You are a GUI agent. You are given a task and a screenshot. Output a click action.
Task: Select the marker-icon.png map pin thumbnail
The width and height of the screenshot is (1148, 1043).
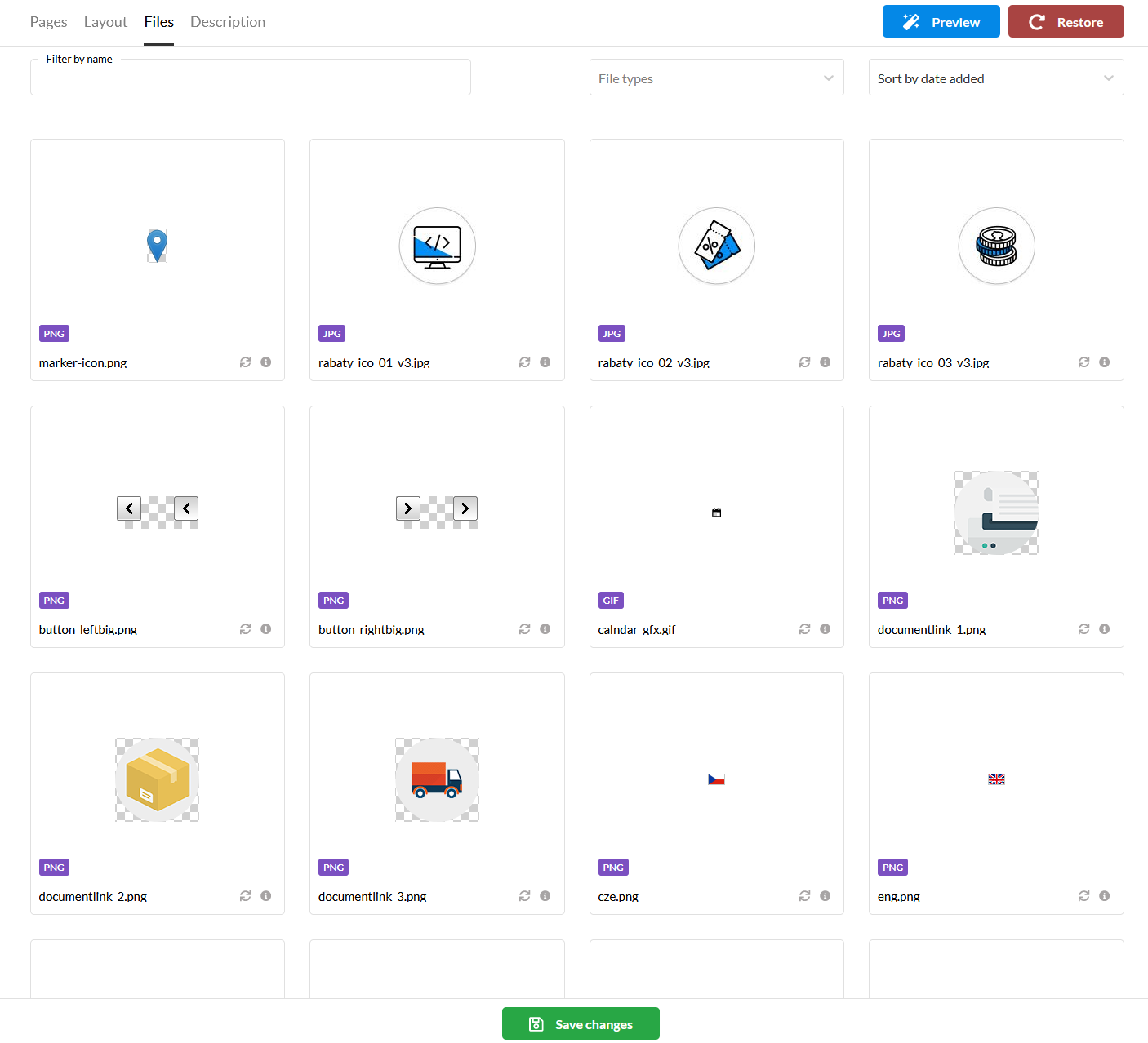(x=157, y=246)
